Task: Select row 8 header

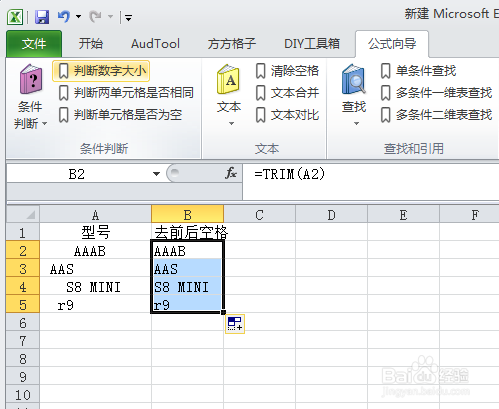Action: (x=23, y=358)
